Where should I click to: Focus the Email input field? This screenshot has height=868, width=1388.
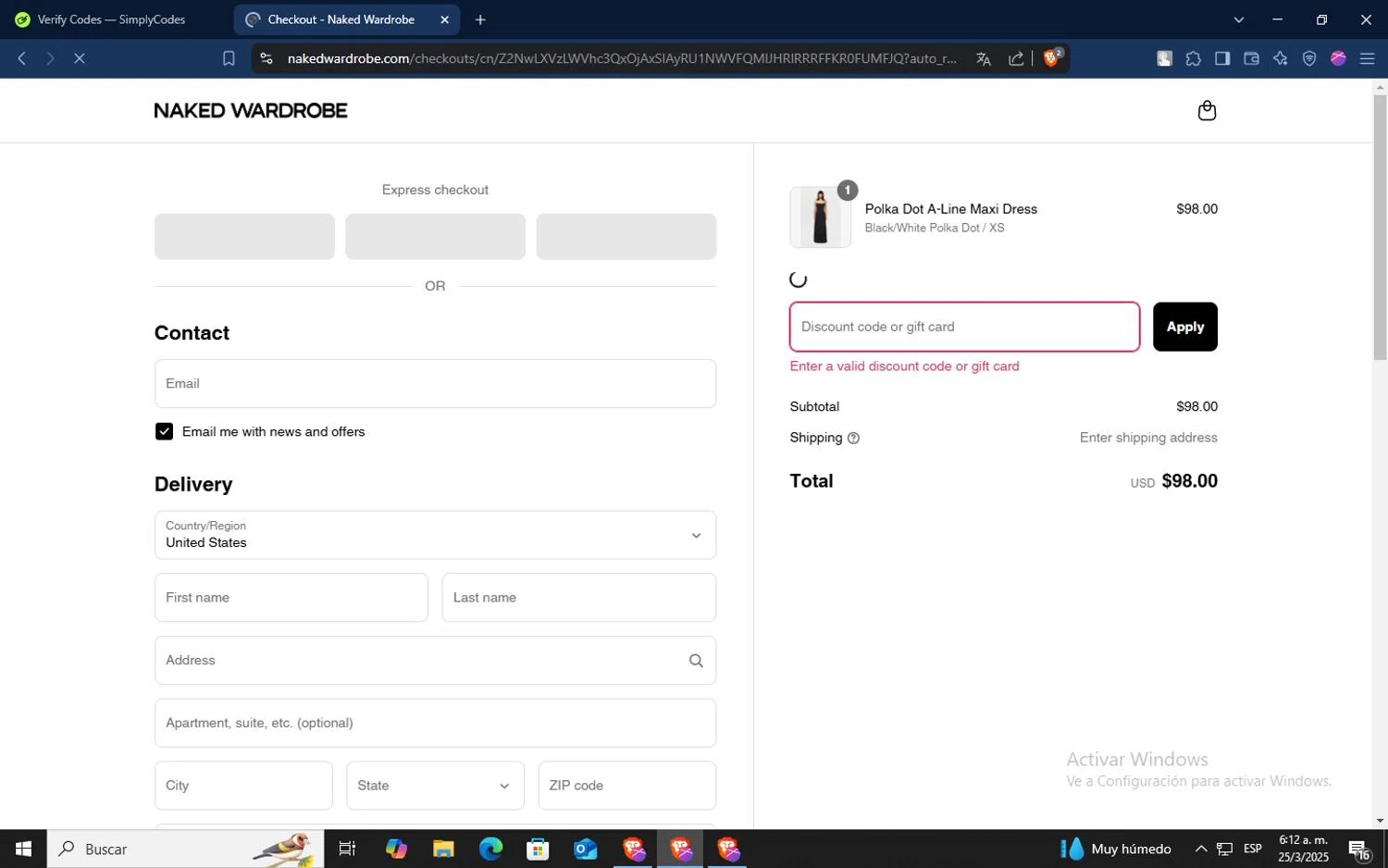435,384
